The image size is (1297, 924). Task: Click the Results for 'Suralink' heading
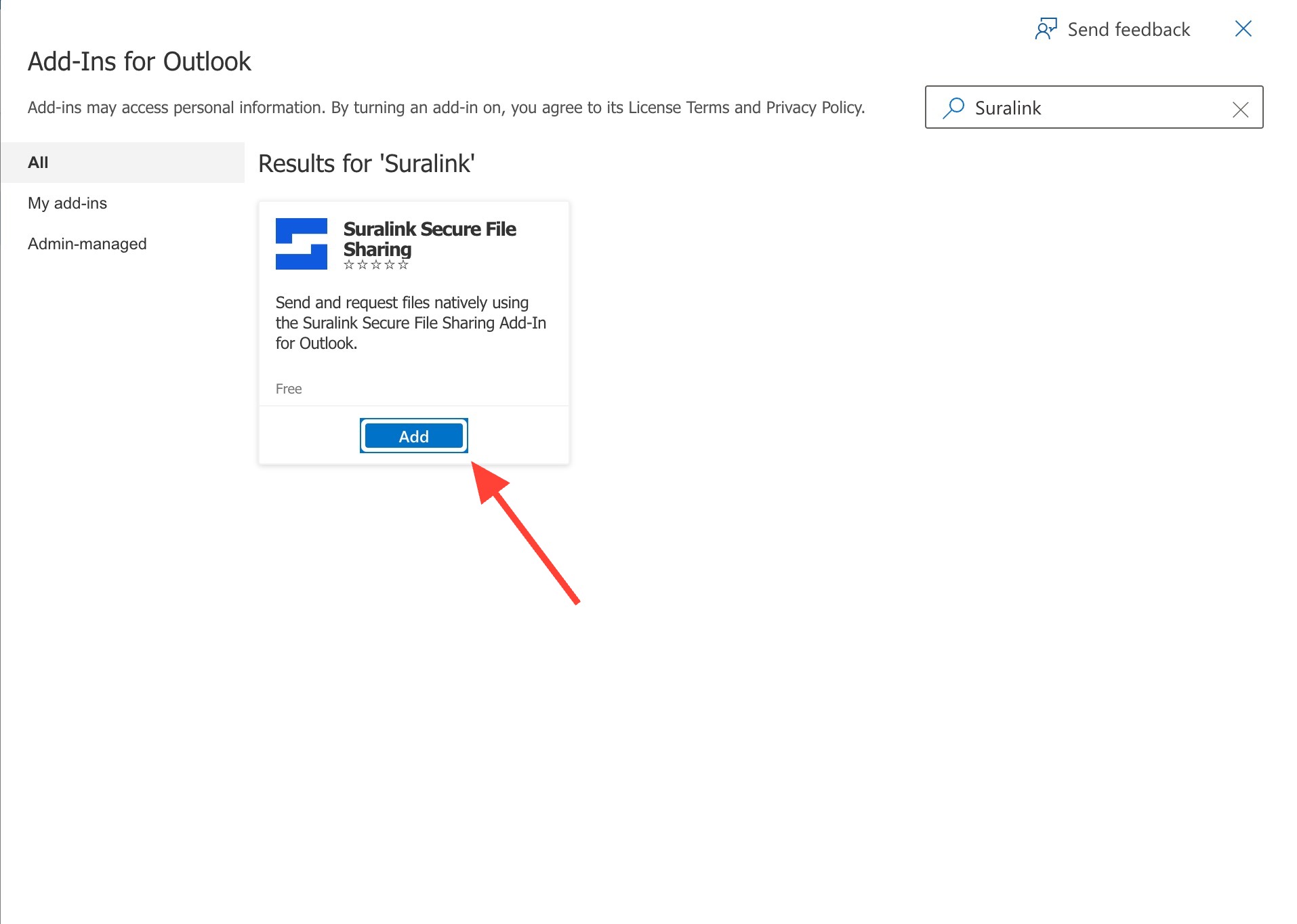[x=367, y=163]
